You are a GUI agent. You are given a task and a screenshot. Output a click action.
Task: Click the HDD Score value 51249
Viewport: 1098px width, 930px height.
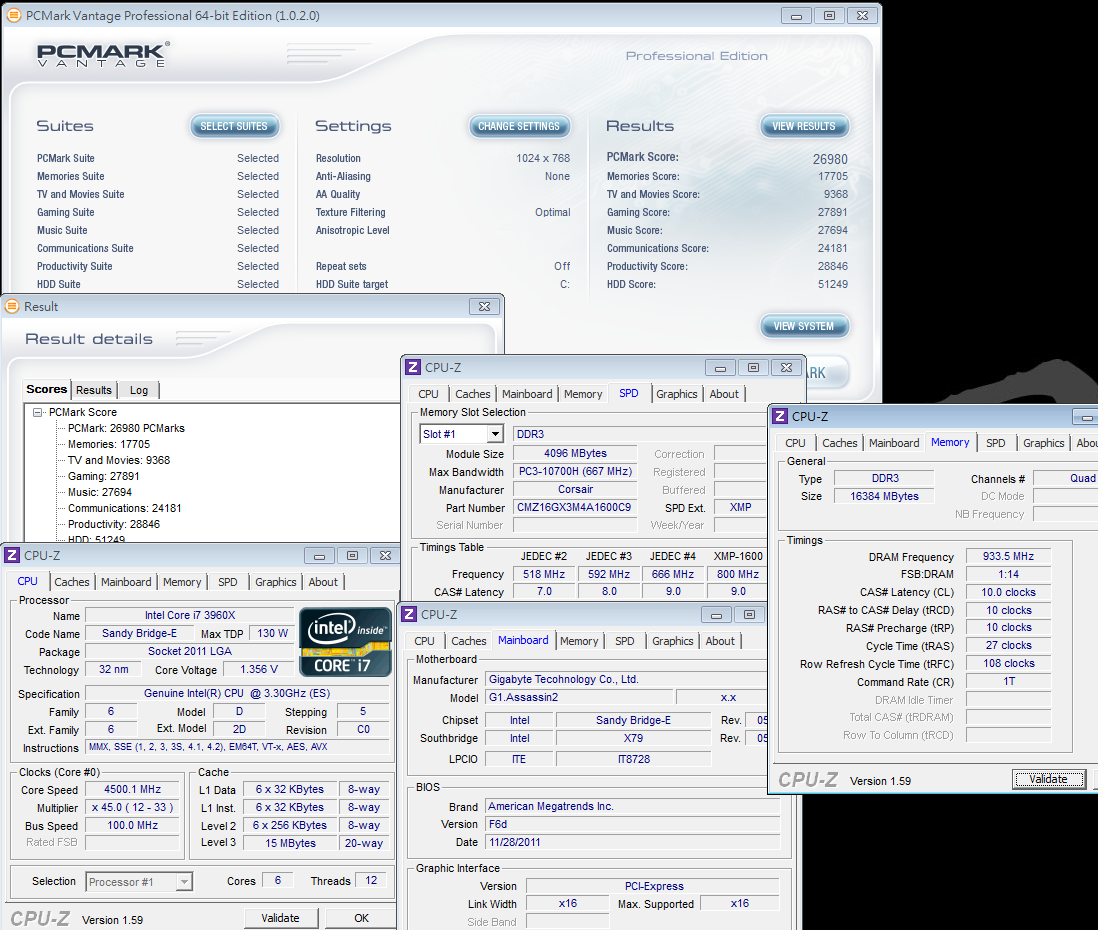(x=833, y=284)
